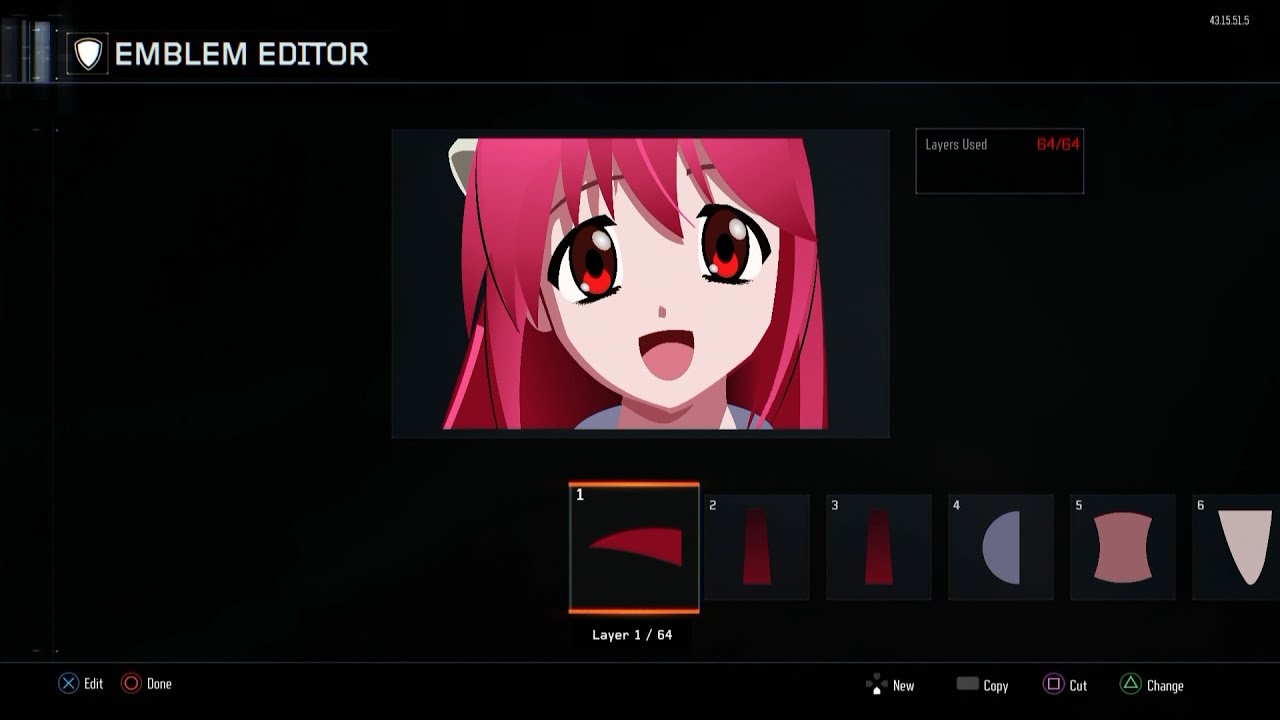Click the triangle button Change icon
The height and width of the screenshot is (720, 1280).
click(1130, 685)
